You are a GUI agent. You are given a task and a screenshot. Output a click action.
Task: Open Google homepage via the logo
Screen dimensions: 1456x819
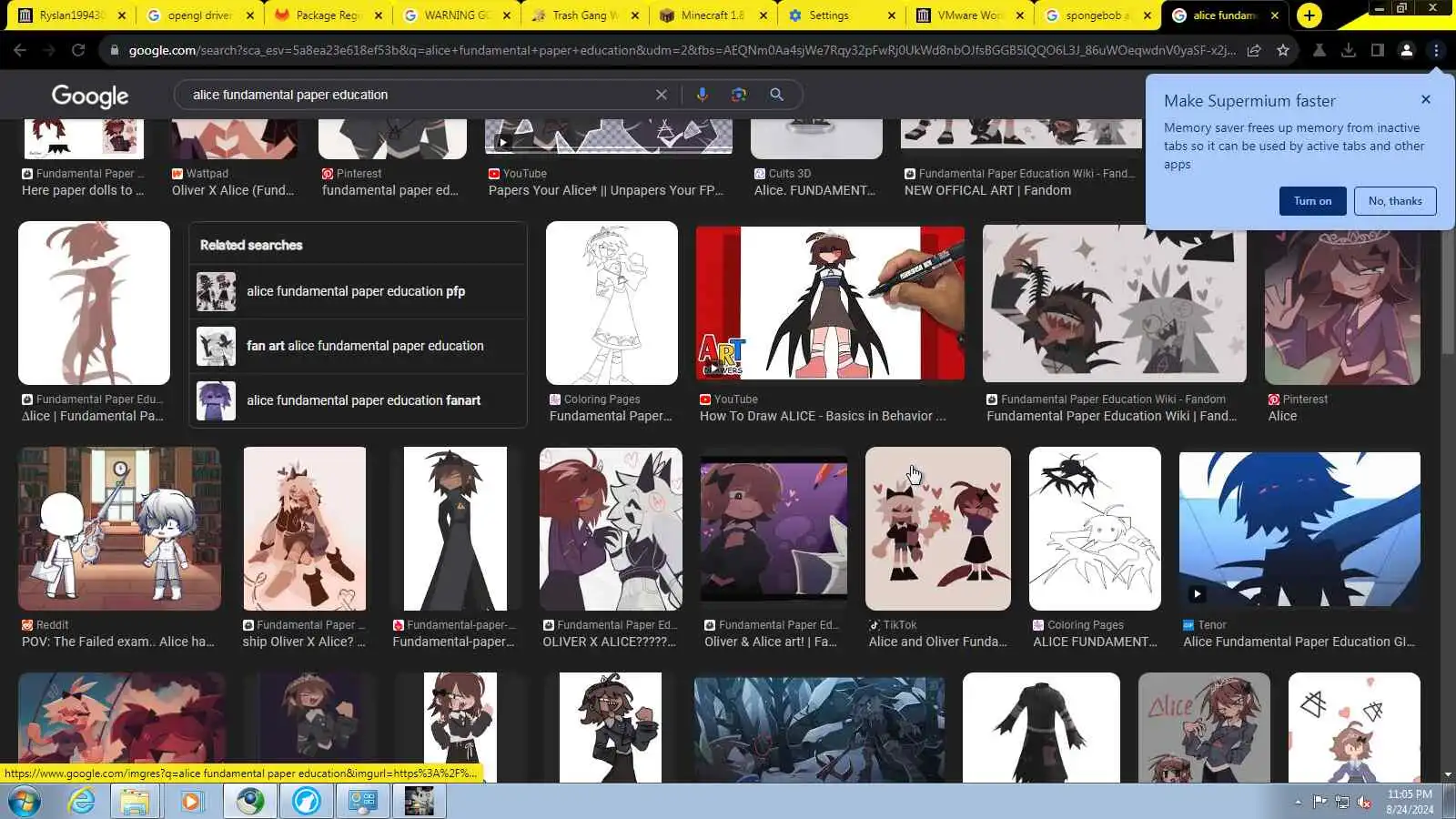coord(90,96)
